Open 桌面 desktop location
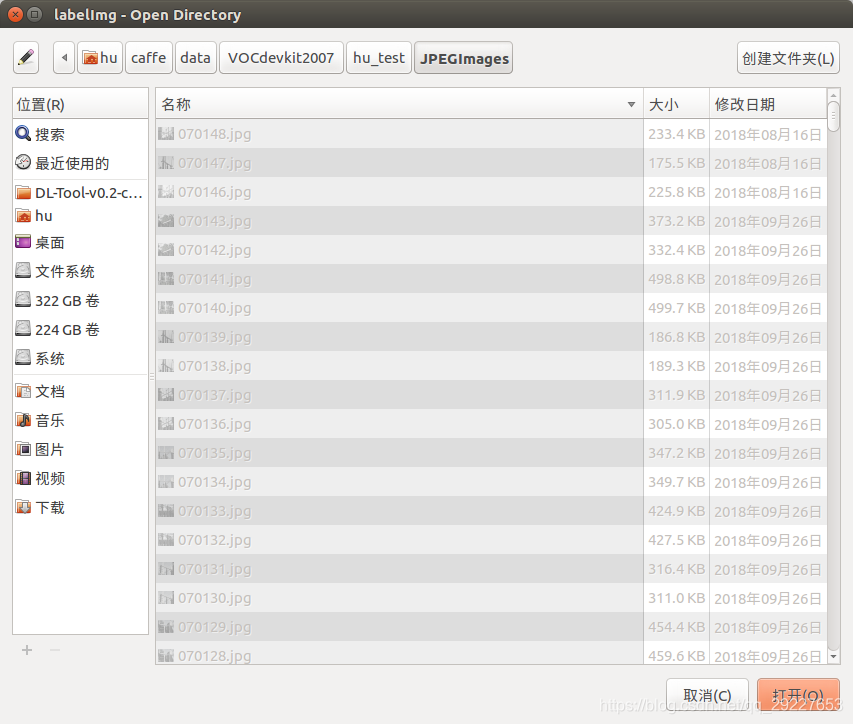 (80, 243)
